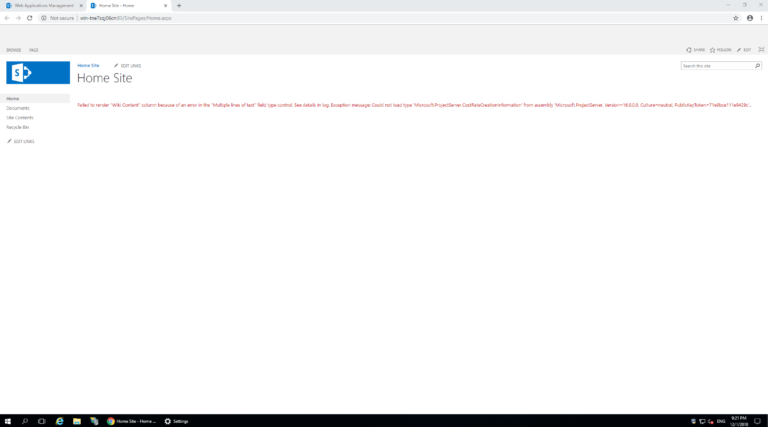Go back in the browser

point(7,18)
